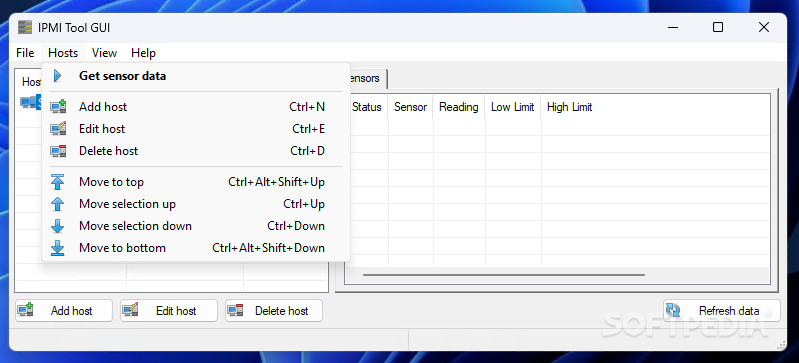Click the Delete host menu icon
The height and width of the screenshot is (363, 799).
(58, 151)
